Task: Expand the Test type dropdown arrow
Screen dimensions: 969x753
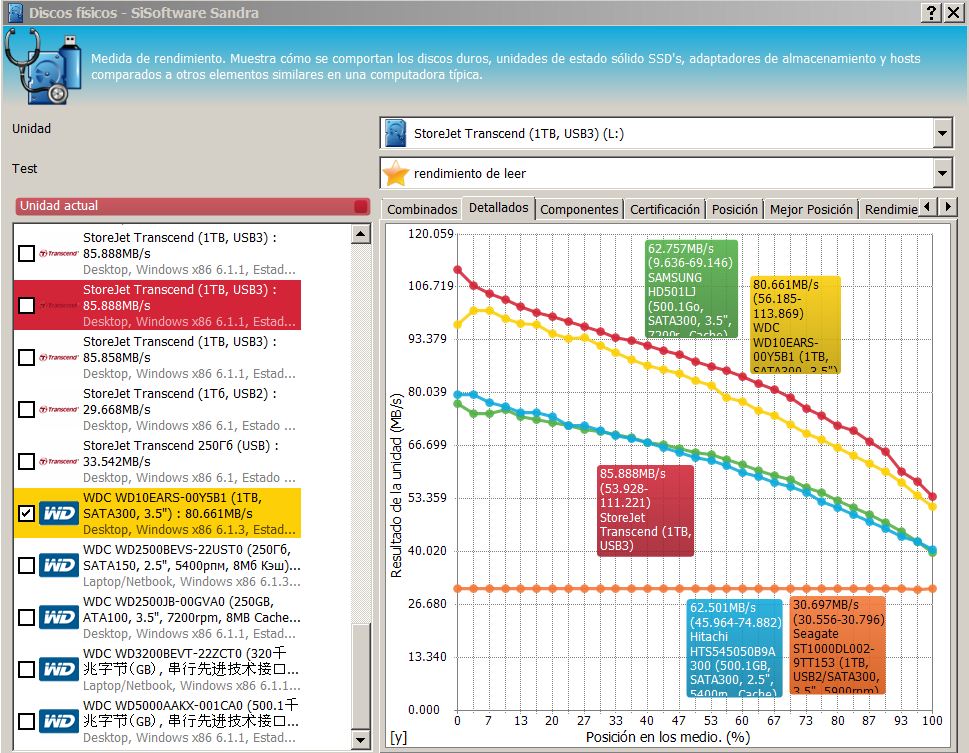Action: coord(942,173)
